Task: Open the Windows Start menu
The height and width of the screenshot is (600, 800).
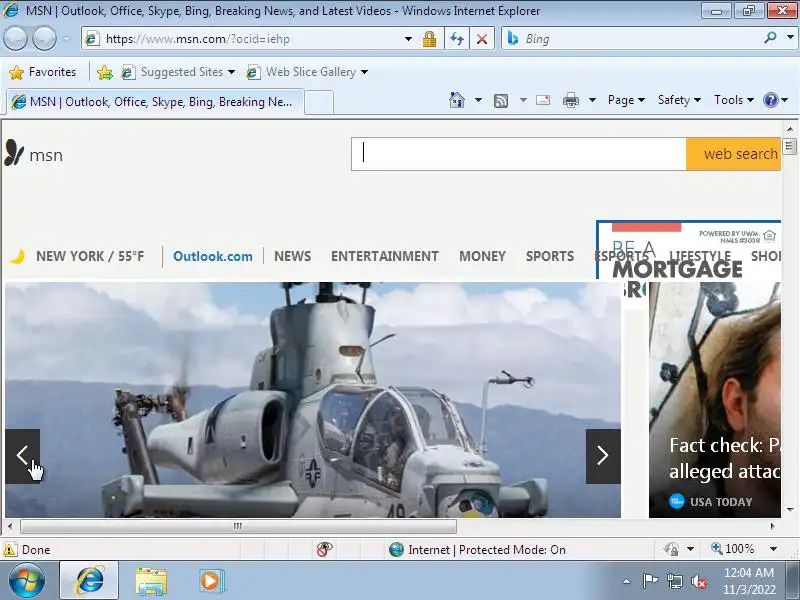Action: 27,581
